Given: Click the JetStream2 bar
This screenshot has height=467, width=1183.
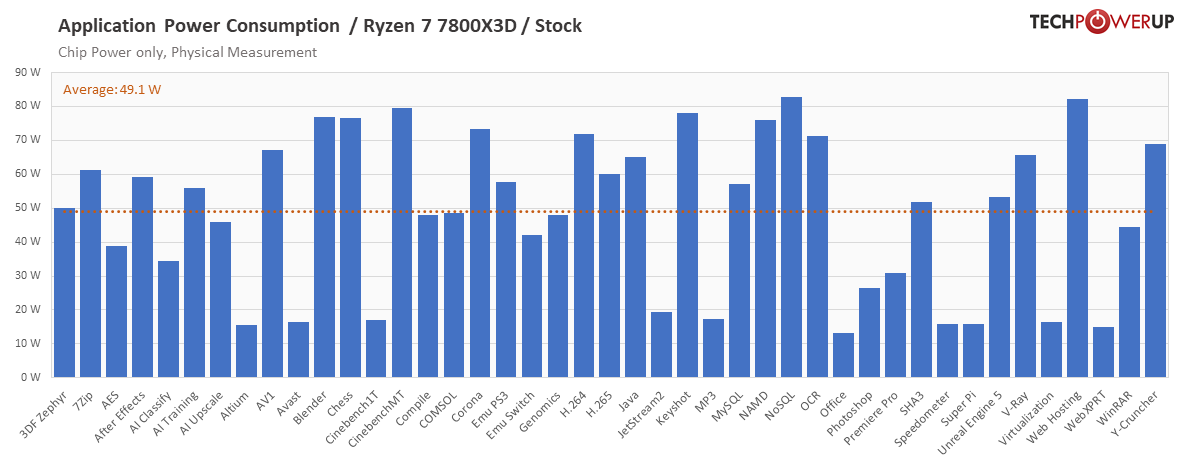Looking at the screenshot, I should (x=662, y=345).
